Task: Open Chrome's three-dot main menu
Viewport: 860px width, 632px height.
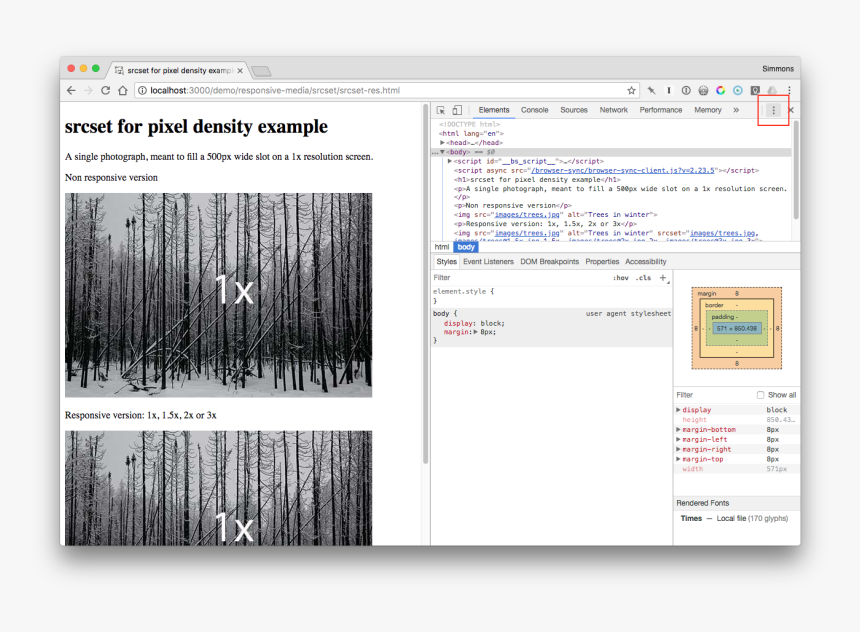Action: [789, 91]
